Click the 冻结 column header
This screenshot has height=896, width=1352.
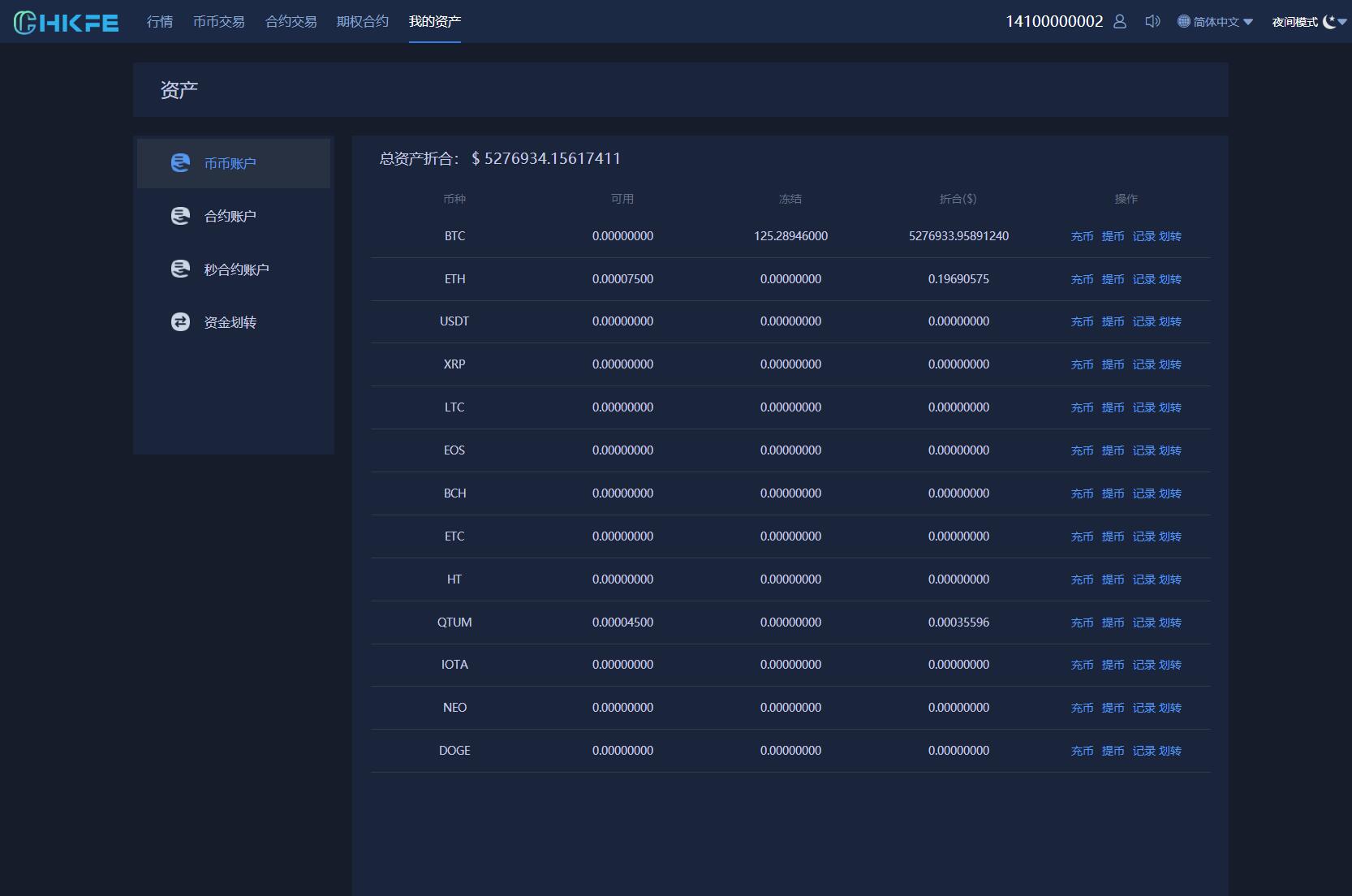click(790, 199)
